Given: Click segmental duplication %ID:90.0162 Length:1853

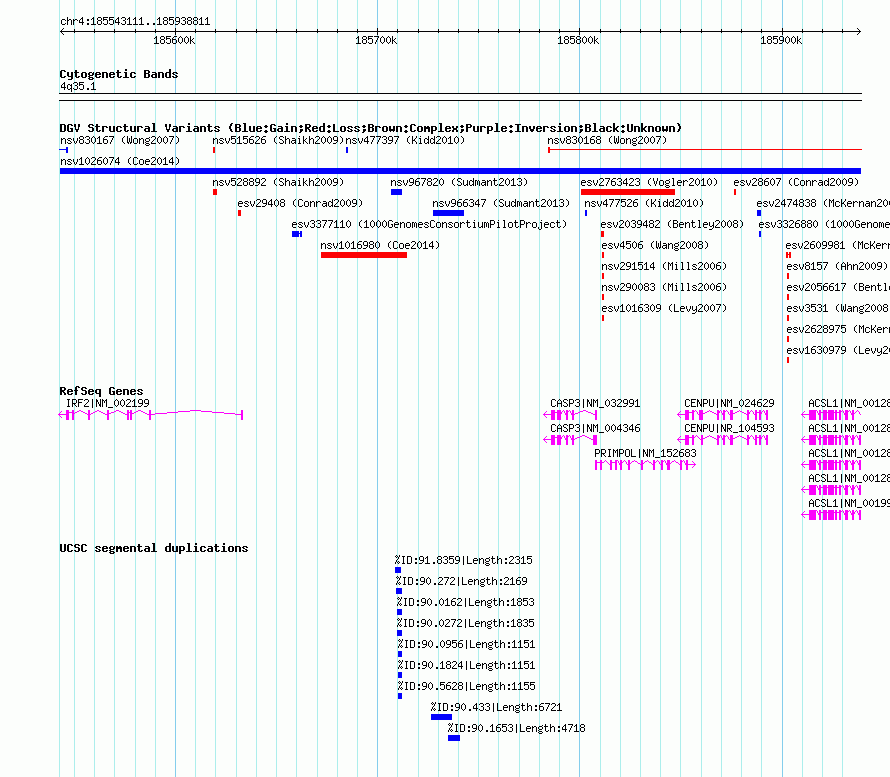Looking at the screenshot, I should coord(400,612).
